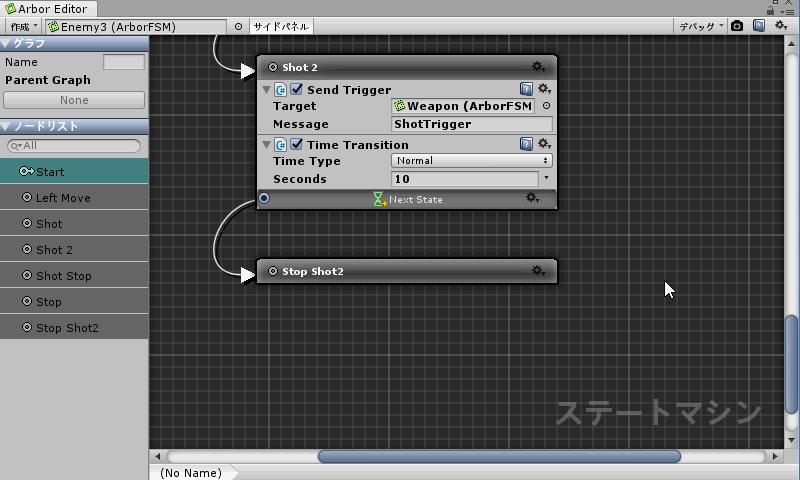Click the horizontal scrollbar left arrow
The width and height of the screenshot is (800, 480).
(158, 456)
